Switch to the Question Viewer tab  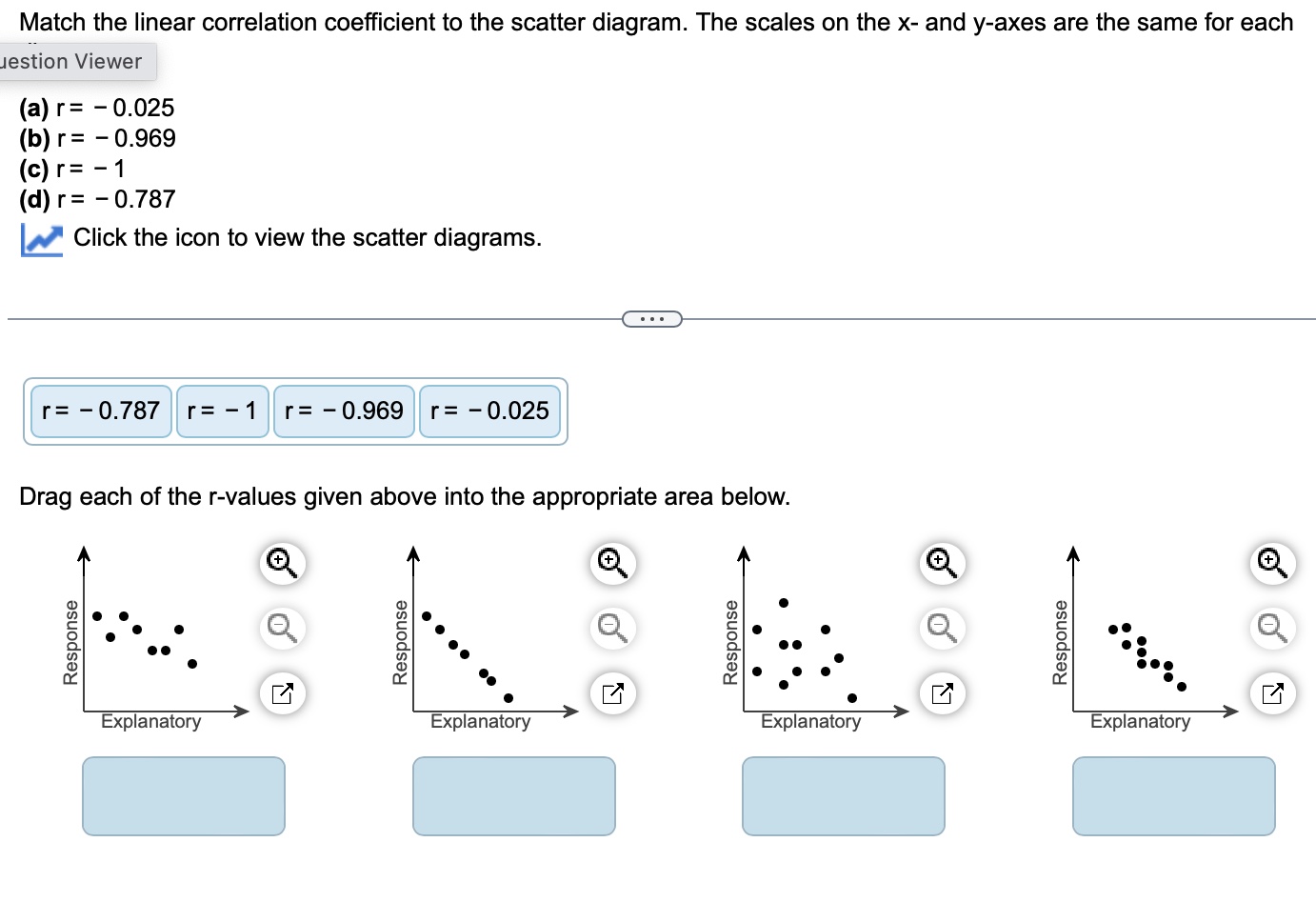click(71, 61)
